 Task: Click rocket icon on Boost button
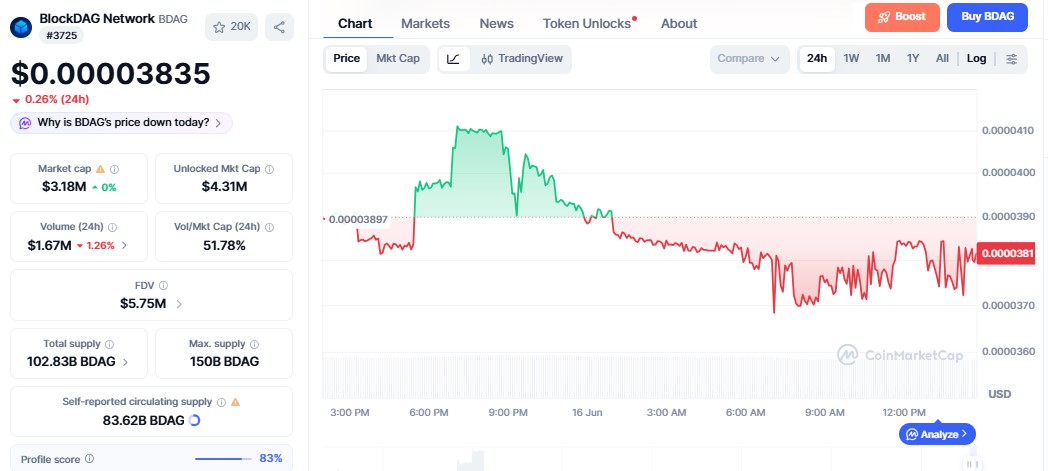[x=884, y=17]
